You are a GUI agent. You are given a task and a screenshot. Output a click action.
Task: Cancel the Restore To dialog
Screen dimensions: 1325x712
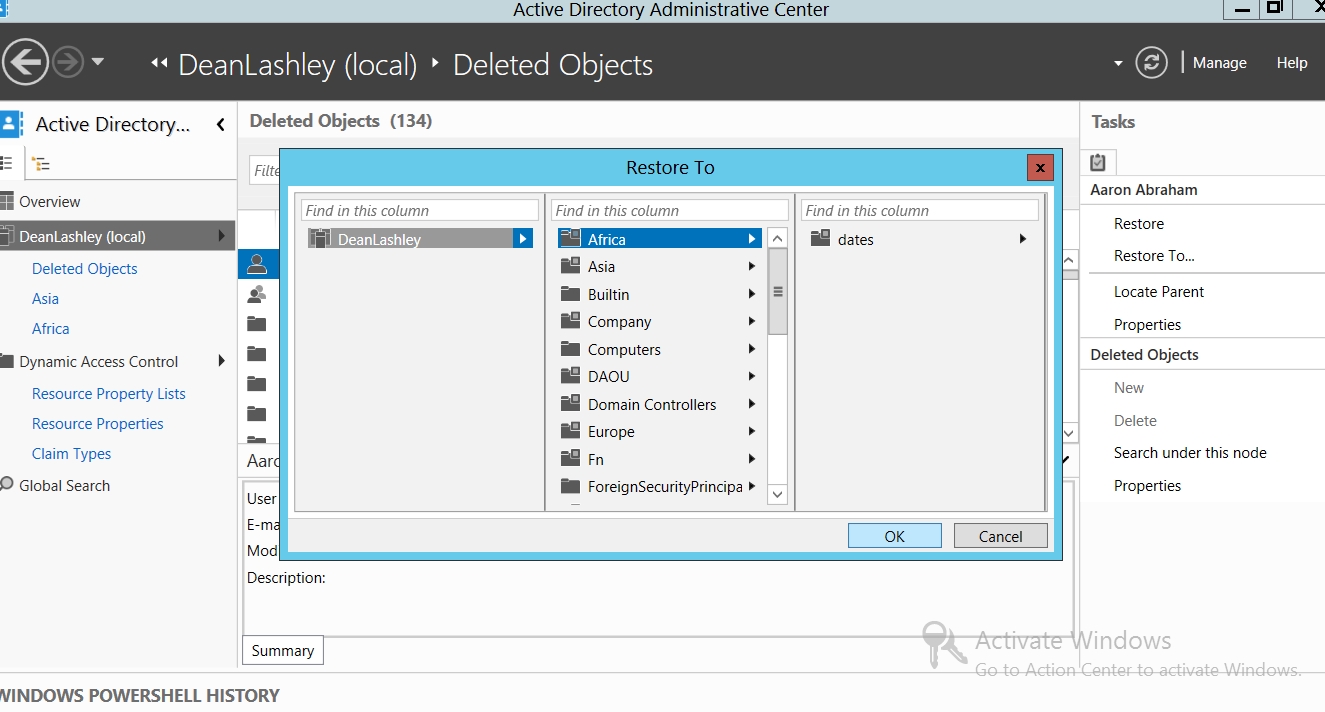pyautogui.click(x=1000, y=536)
